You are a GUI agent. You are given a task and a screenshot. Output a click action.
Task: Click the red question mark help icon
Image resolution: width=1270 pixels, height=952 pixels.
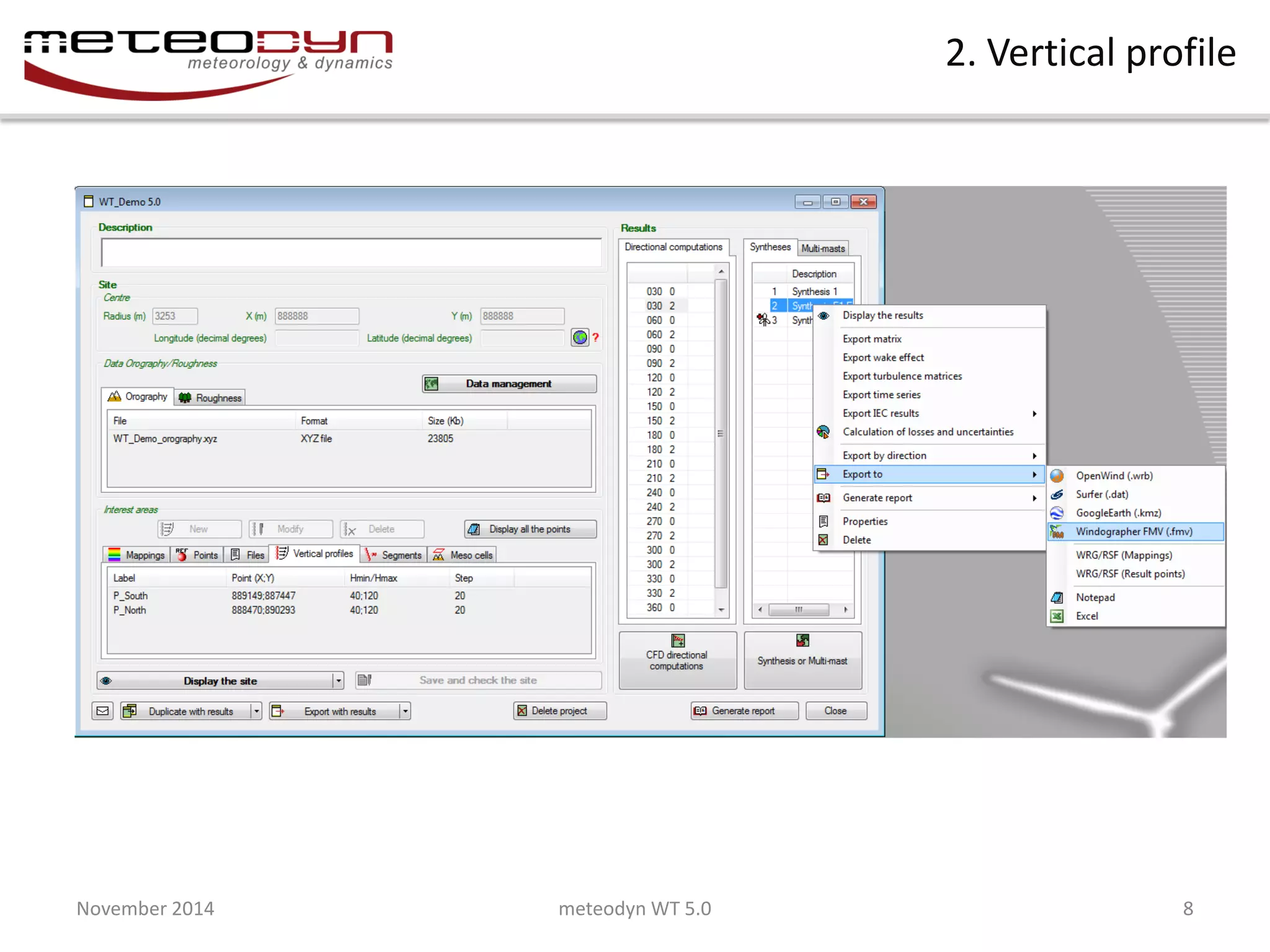tap(595, 337)
